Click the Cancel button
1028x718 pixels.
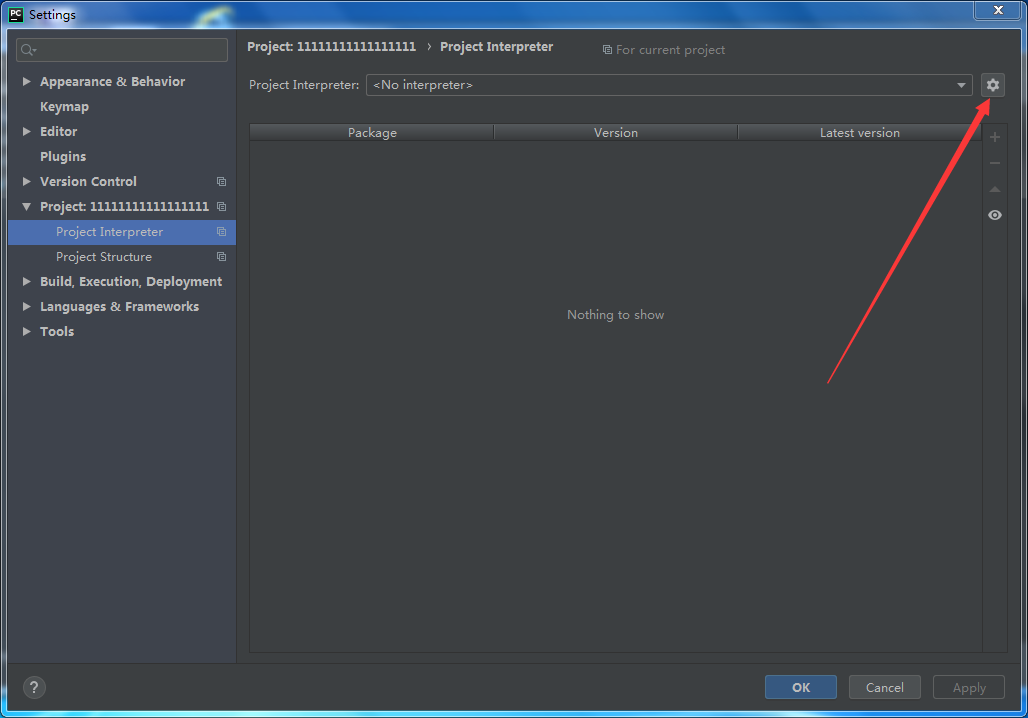point(884,687)
